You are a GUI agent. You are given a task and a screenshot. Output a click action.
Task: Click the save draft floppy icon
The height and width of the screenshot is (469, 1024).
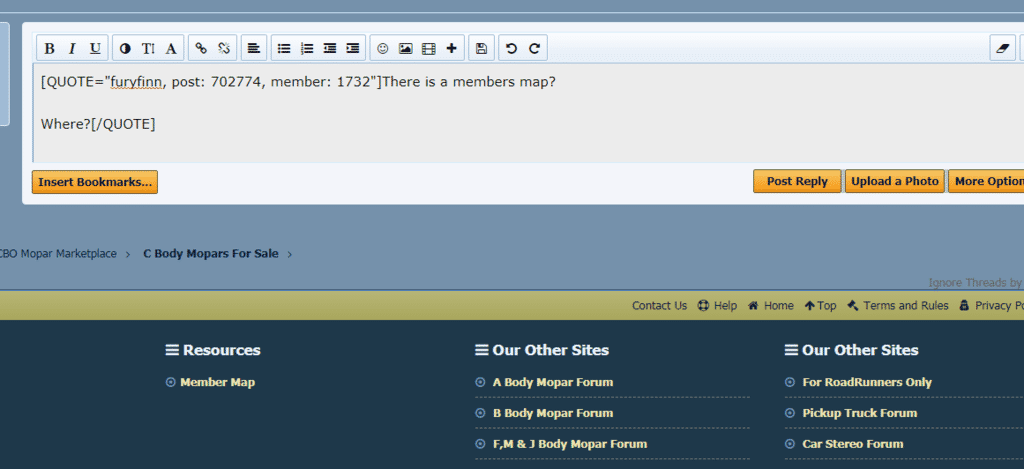pyautogui.click(x=481, y=48)
